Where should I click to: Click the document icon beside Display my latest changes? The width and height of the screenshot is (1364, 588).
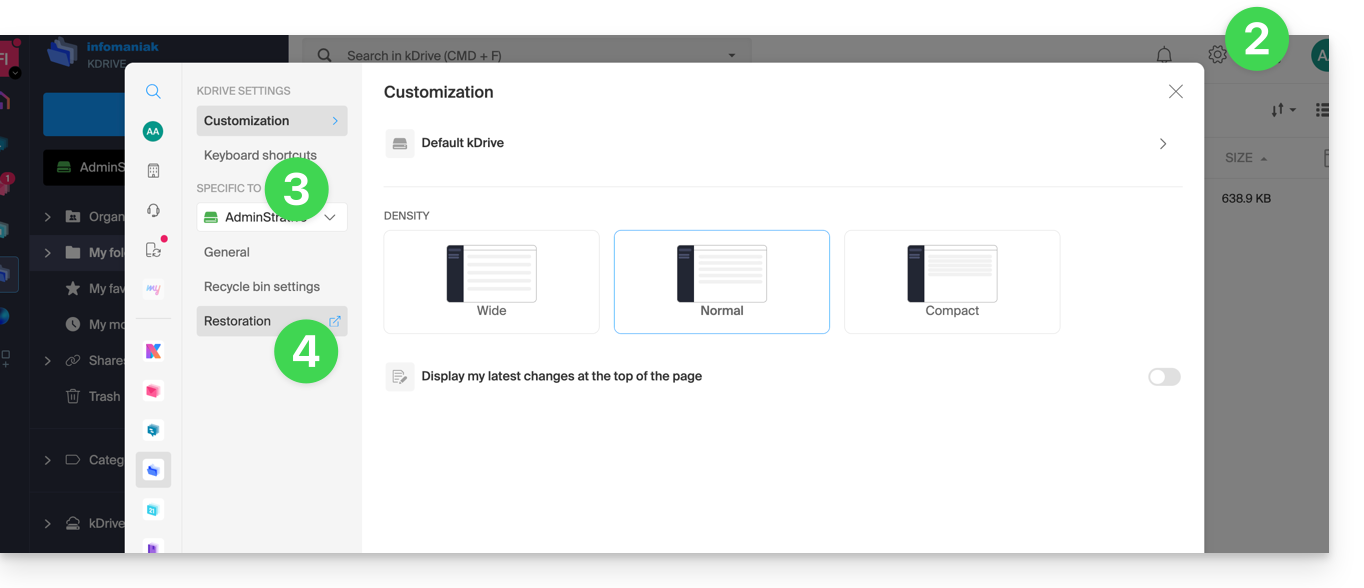(400, 377)
